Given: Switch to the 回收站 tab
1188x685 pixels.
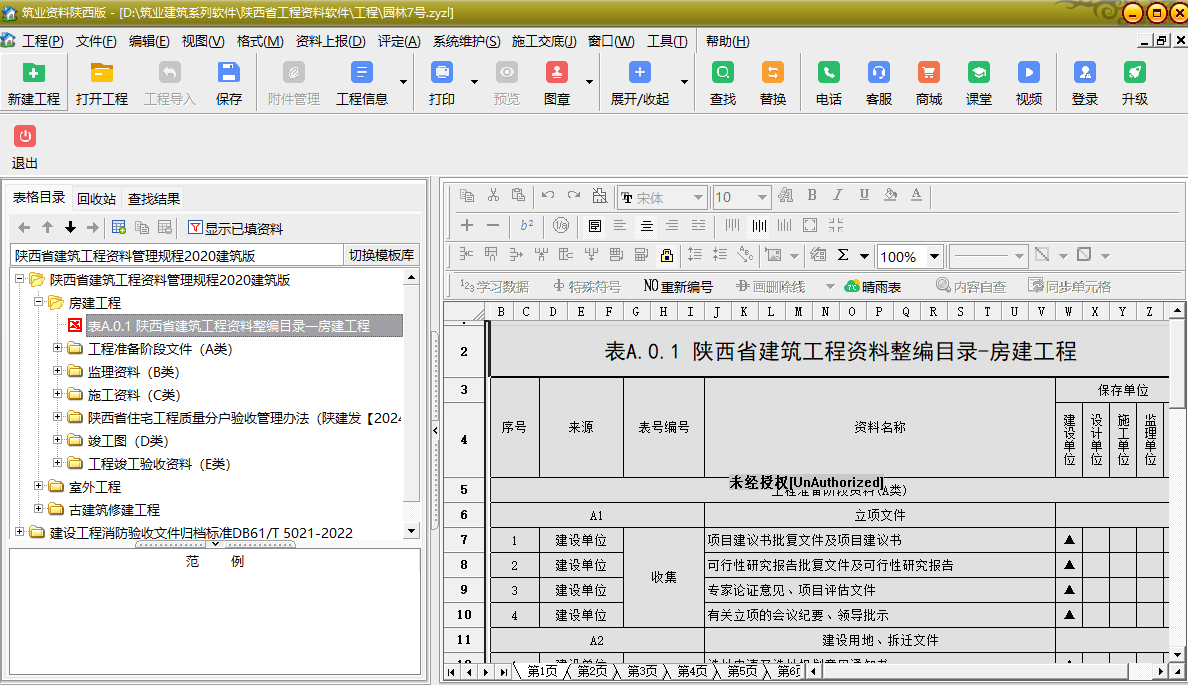Looking at the screenshot, I should click(97, 199).
